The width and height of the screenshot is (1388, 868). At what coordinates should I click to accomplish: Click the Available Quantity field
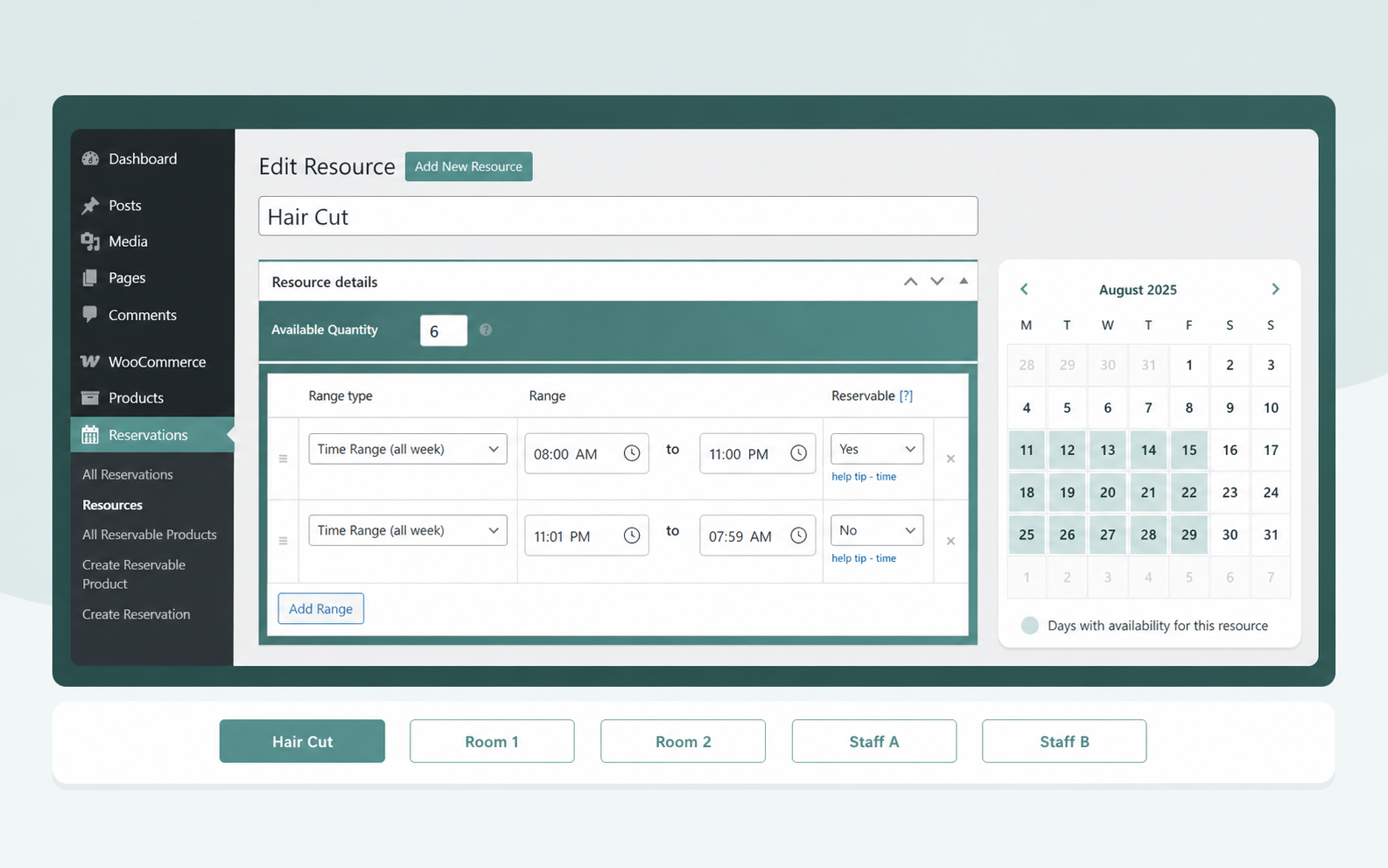(x=444, y=331)
